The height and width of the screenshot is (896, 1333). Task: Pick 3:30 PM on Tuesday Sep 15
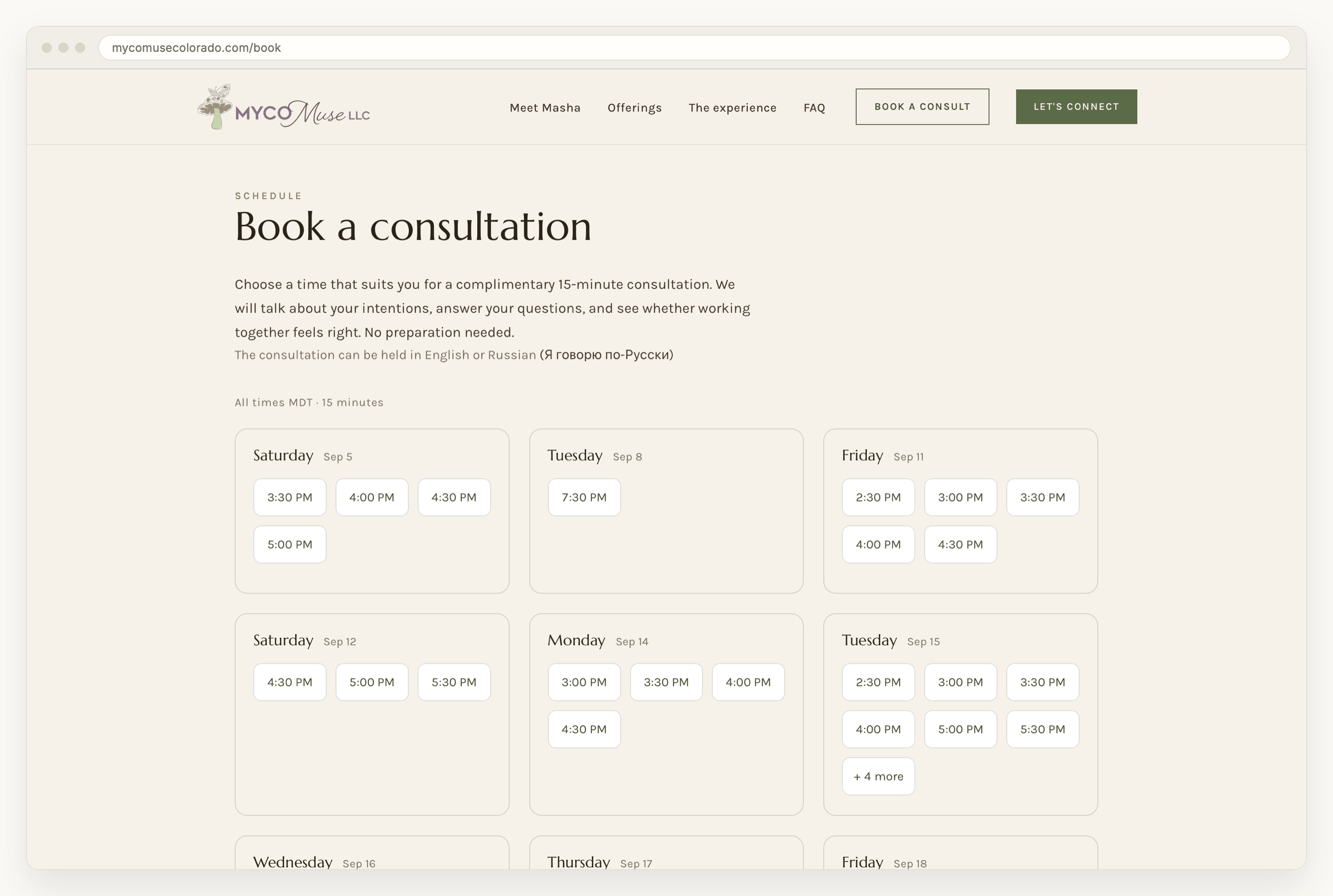(x=1042, y=682)
